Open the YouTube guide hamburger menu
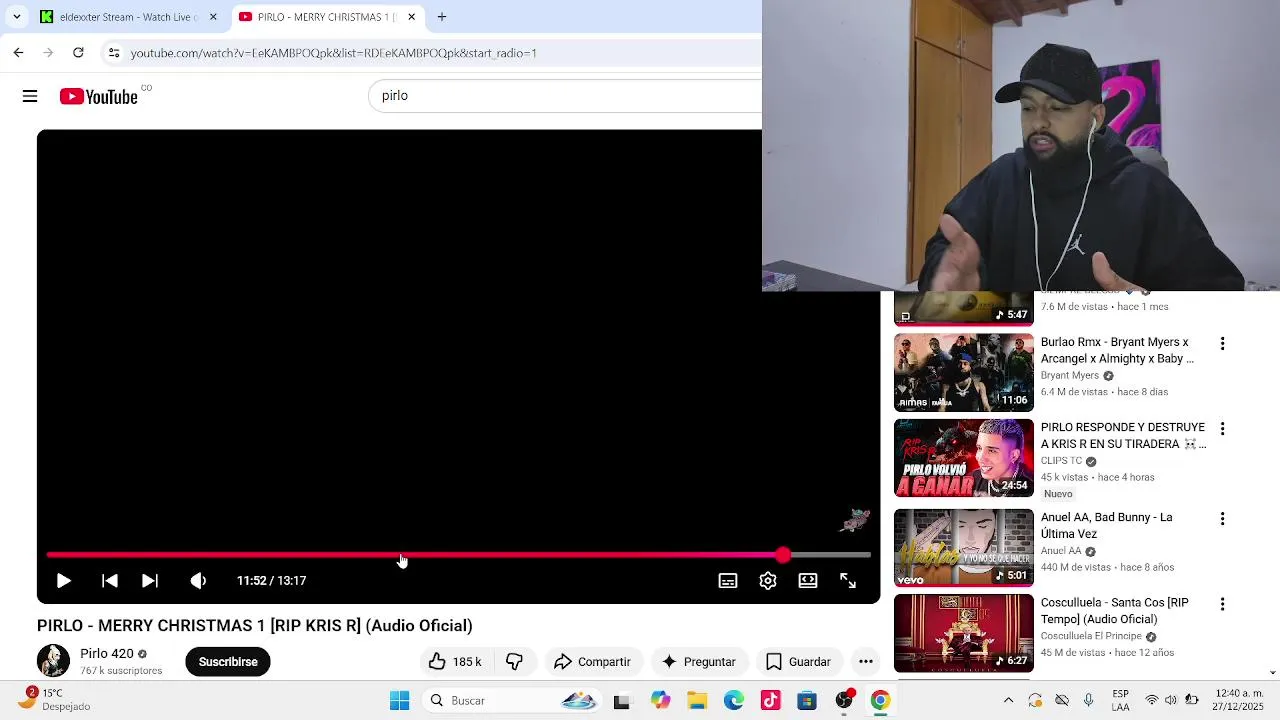Image resolution: width=1280 pixels, height=720 pixels. [x=30, y=96]
